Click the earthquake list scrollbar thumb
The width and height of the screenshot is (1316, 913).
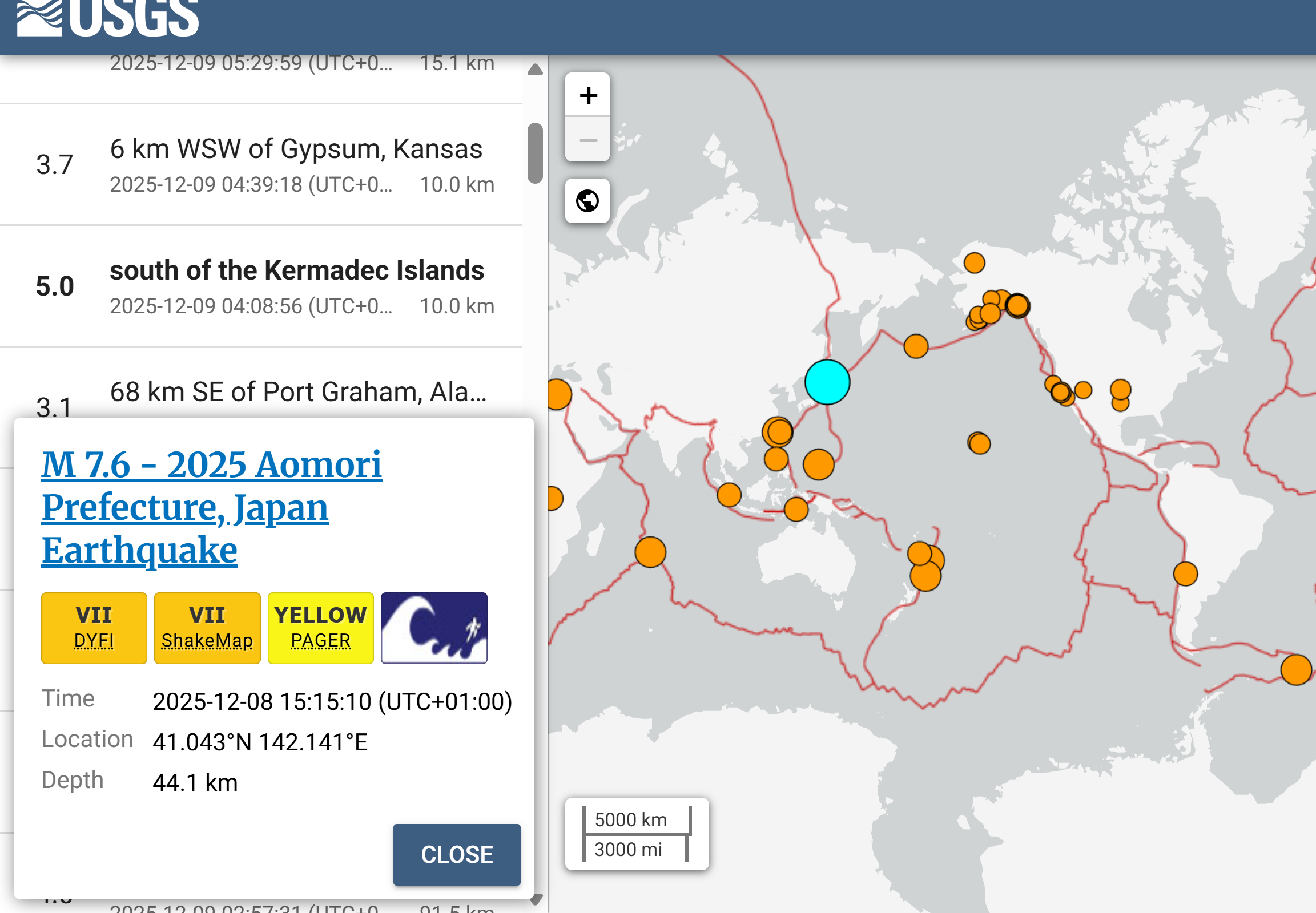[535, 153]
